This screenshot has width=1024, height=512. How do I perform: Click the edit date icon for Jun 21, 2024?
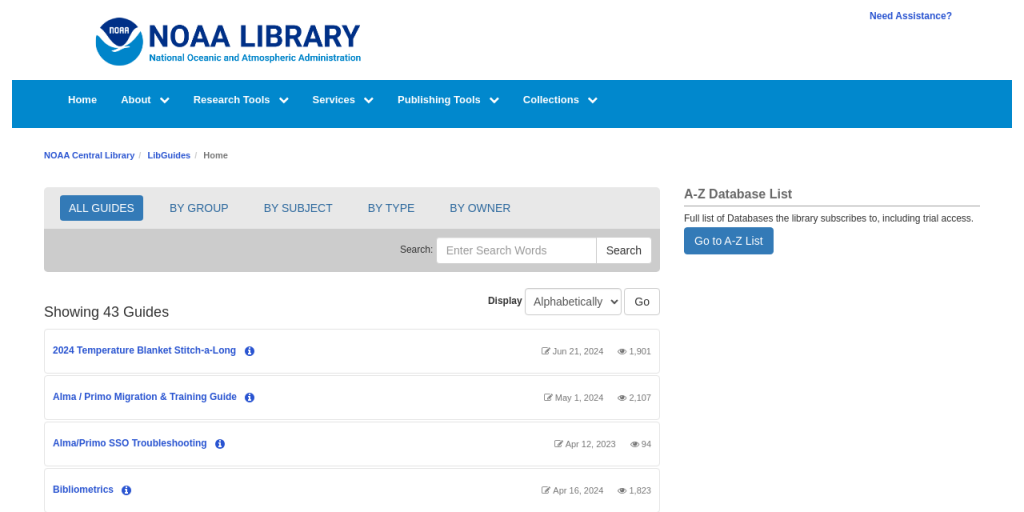tap(546, 351)
